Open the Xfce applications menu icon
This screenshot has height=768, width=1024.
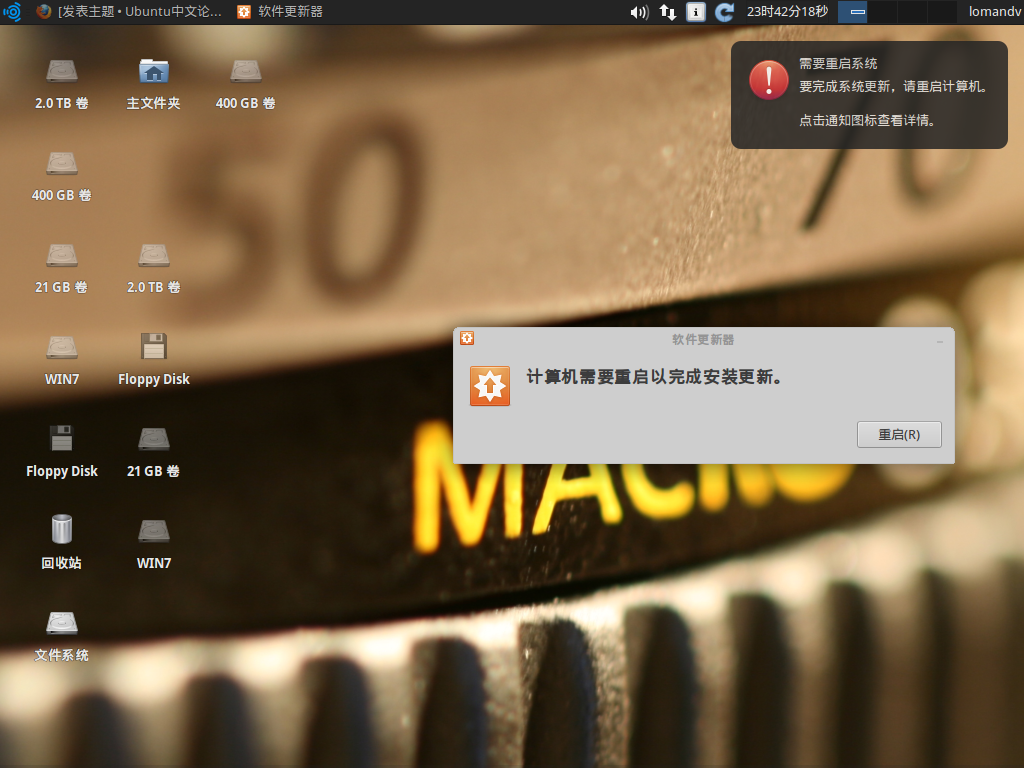click(x=12, y=11)
